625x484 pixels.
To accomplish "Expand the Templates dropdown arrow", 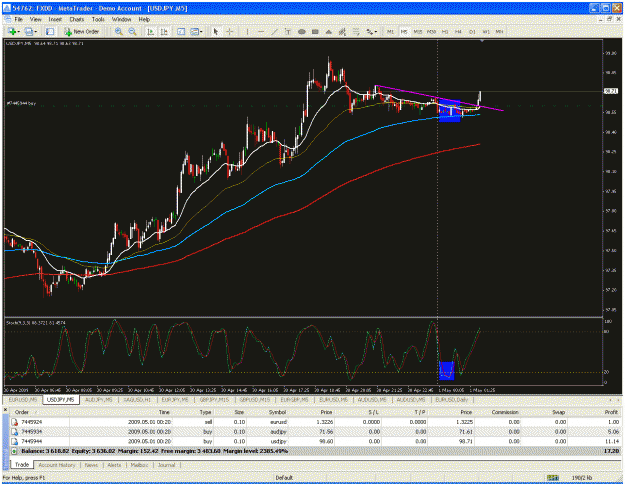I will [x=201, y=32].
